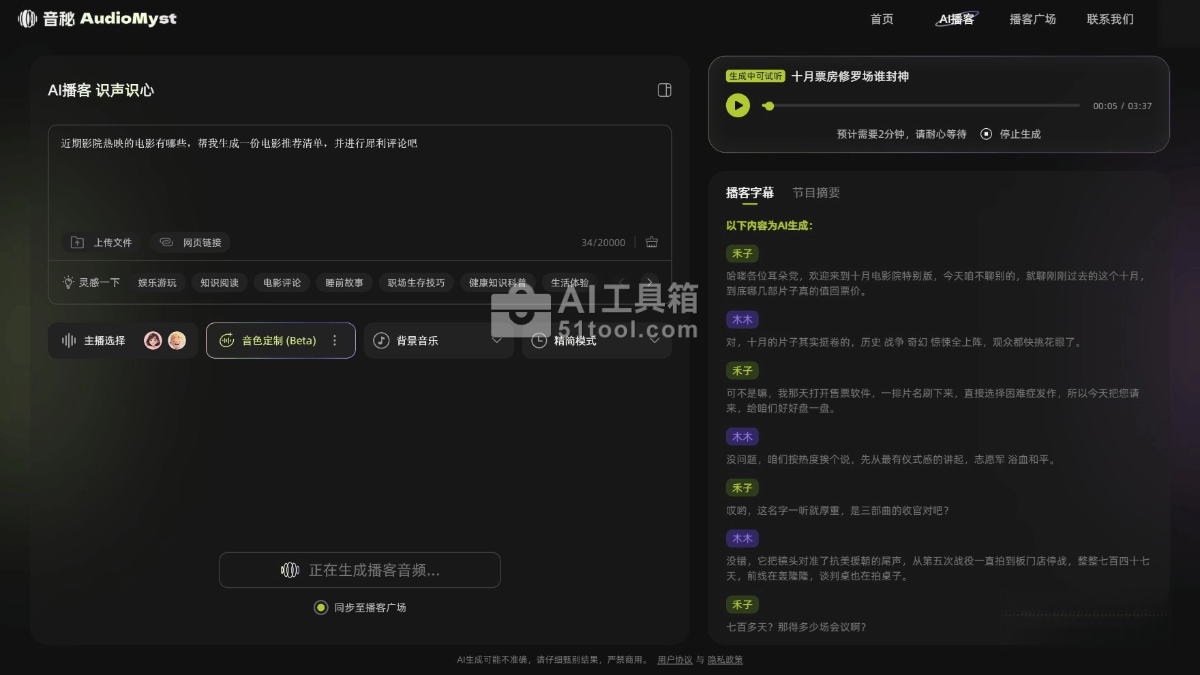Click the 网页链接 link icon

[166, 242]
